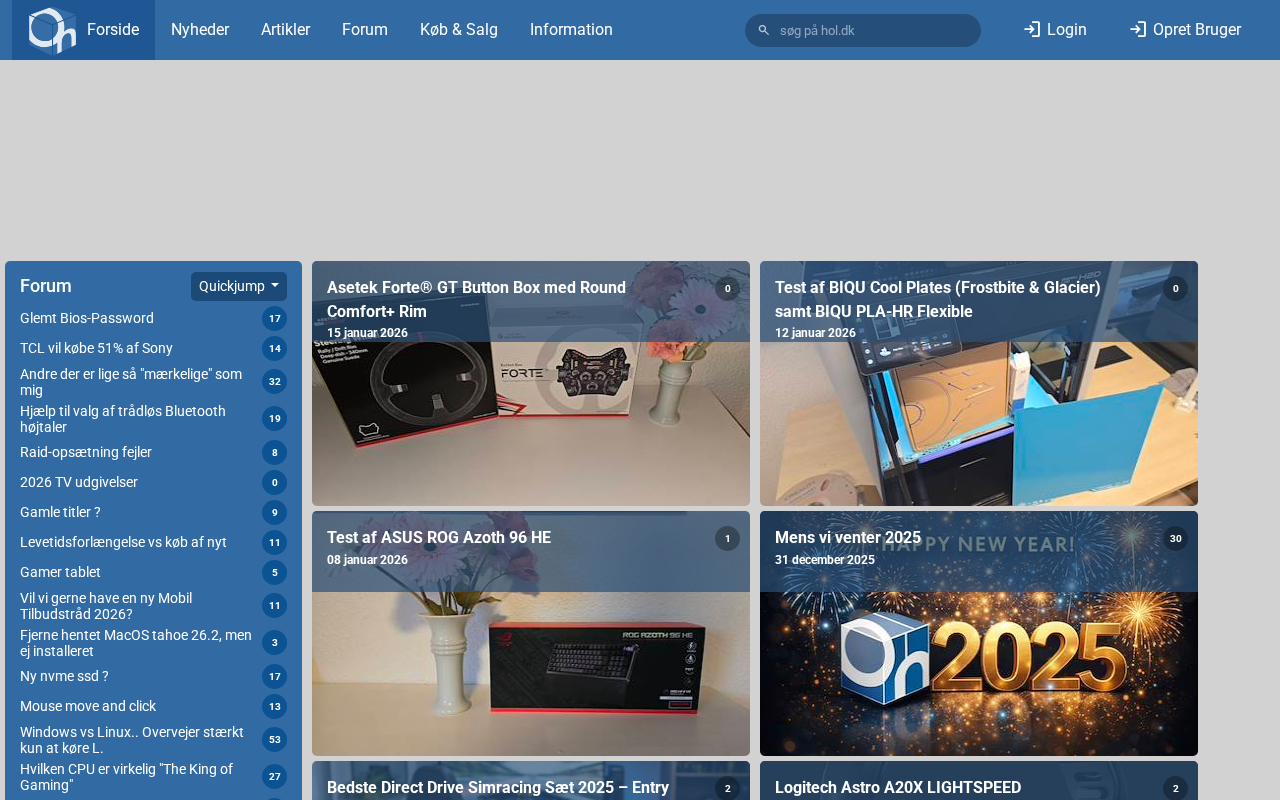The width and height of the screenshot is (1280, 800).
Task: Click the 14 reply badge for TCL Sony thread
Action: point(274,348)
